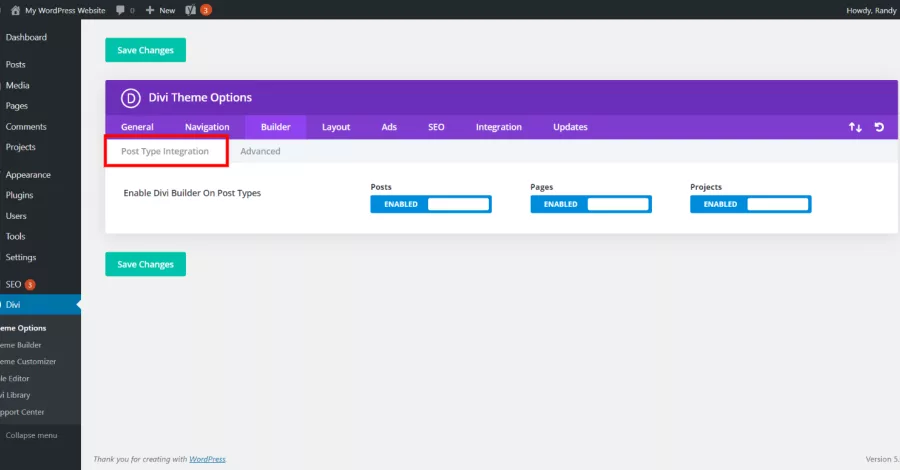Open the Layout tab
The width and height of the screenshot is (900, 470).
[336, 127]
